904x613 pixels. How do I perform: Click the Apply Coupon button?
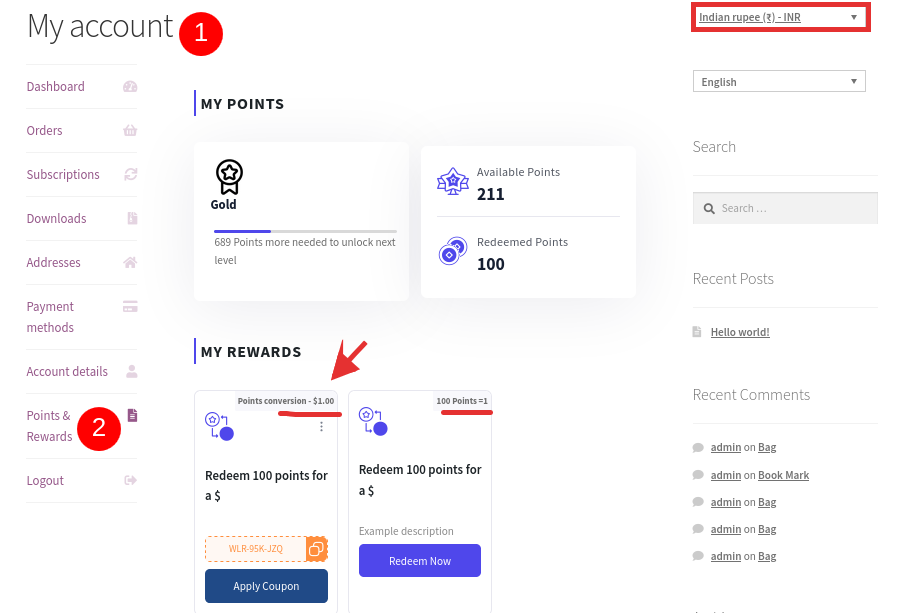point(266,586)
